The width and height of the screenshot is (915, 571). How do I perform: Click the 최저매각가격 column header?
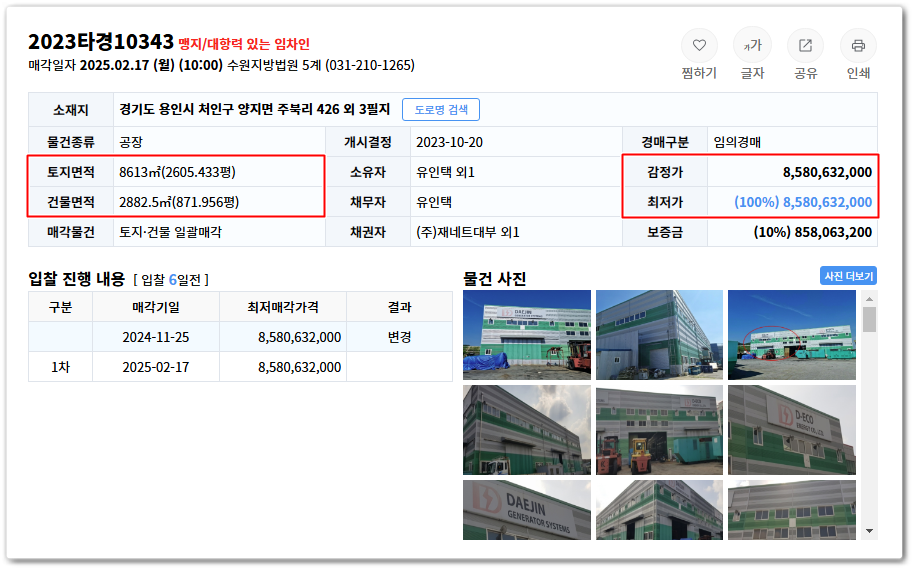pyautogui.click(x=283, y=307)
